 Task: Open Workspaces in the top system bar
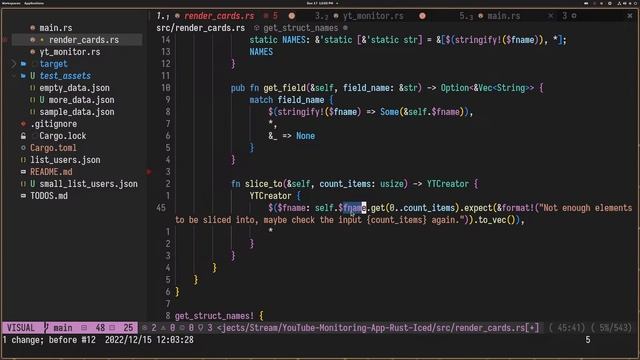[11, 3]
